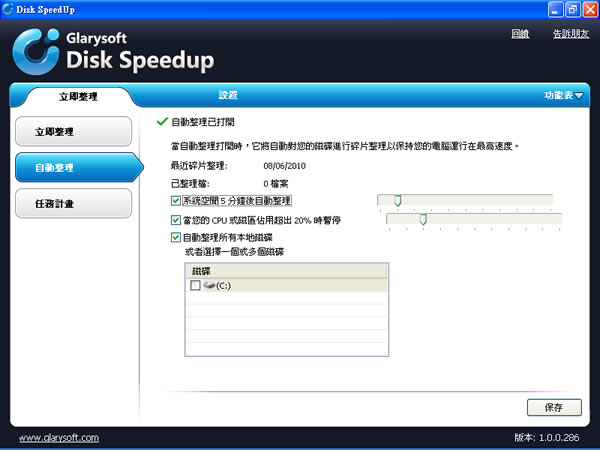Click the green checkmark status icon
Viewport: 600px width, 450px height.
click(x=162, y=122)
